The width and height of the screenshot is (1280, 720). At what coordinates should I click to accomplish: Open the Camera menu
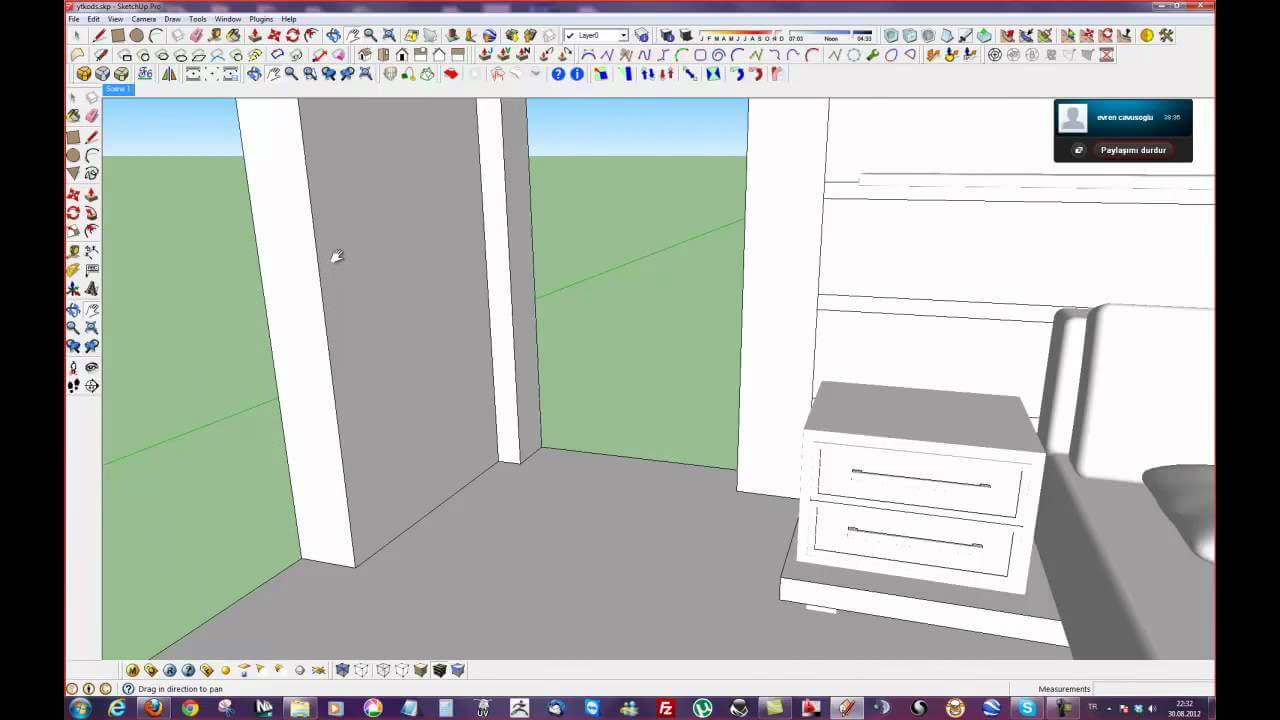click(143, 19)
